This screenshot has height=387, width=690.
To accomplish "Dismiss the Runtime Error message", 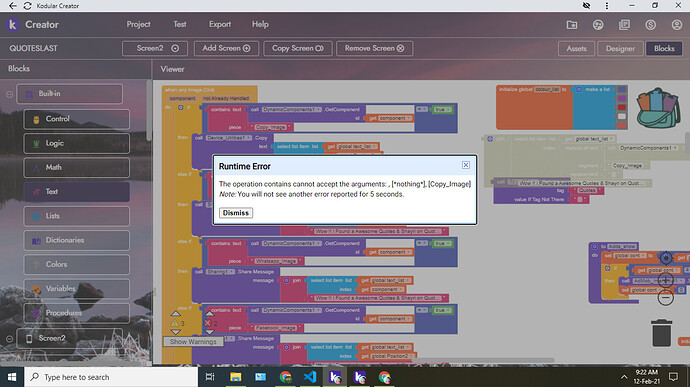I will (x=236, y=213).
